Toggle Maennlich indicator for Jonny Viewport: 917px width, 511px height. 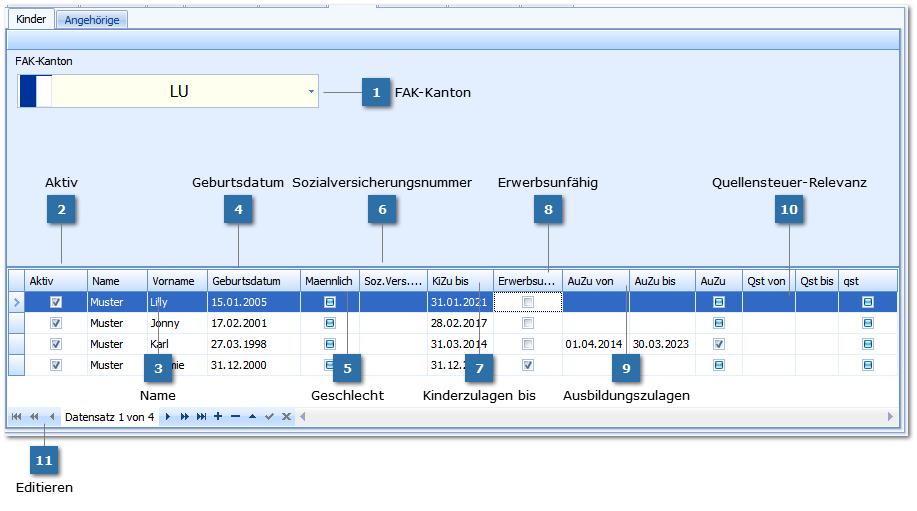pyautogui.click(x=329, y=323)
